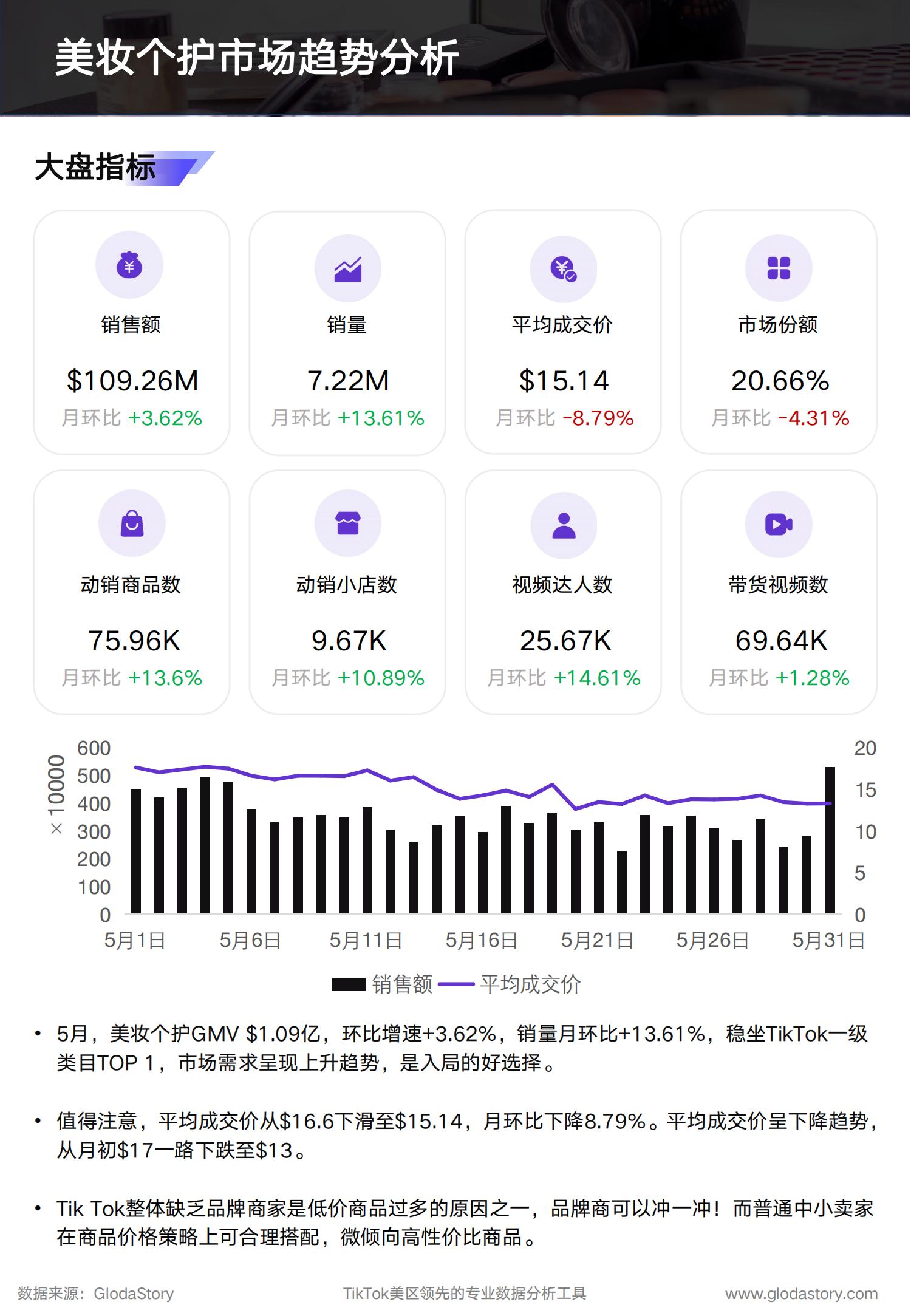This screenshot has width=911, height=1316.
Task: Click the trend chart icon above 销量
Action: [348, 268]
